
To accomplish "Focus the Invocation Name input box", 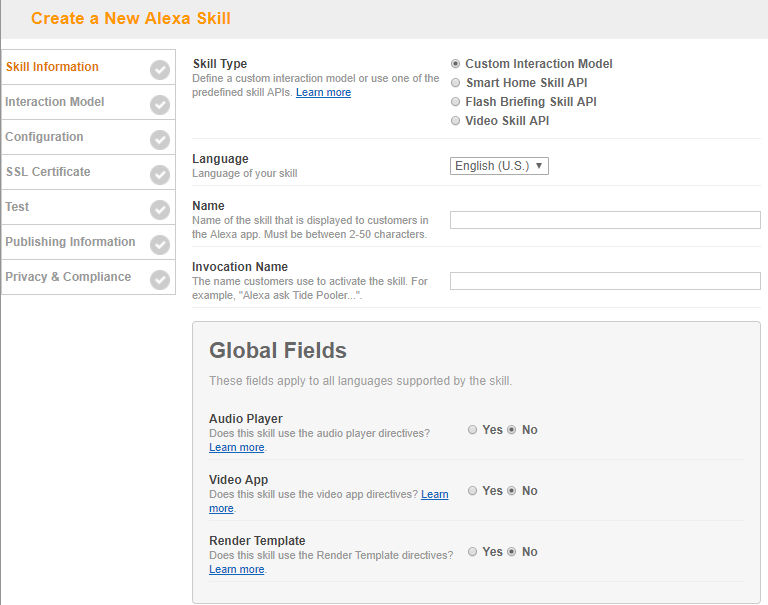I will (605, 281).
